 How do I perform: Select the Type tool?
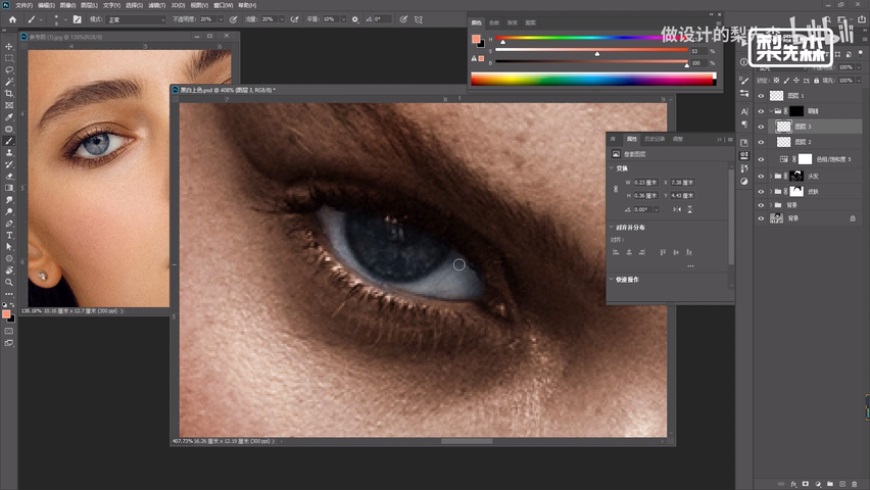[x=9, y=234]
